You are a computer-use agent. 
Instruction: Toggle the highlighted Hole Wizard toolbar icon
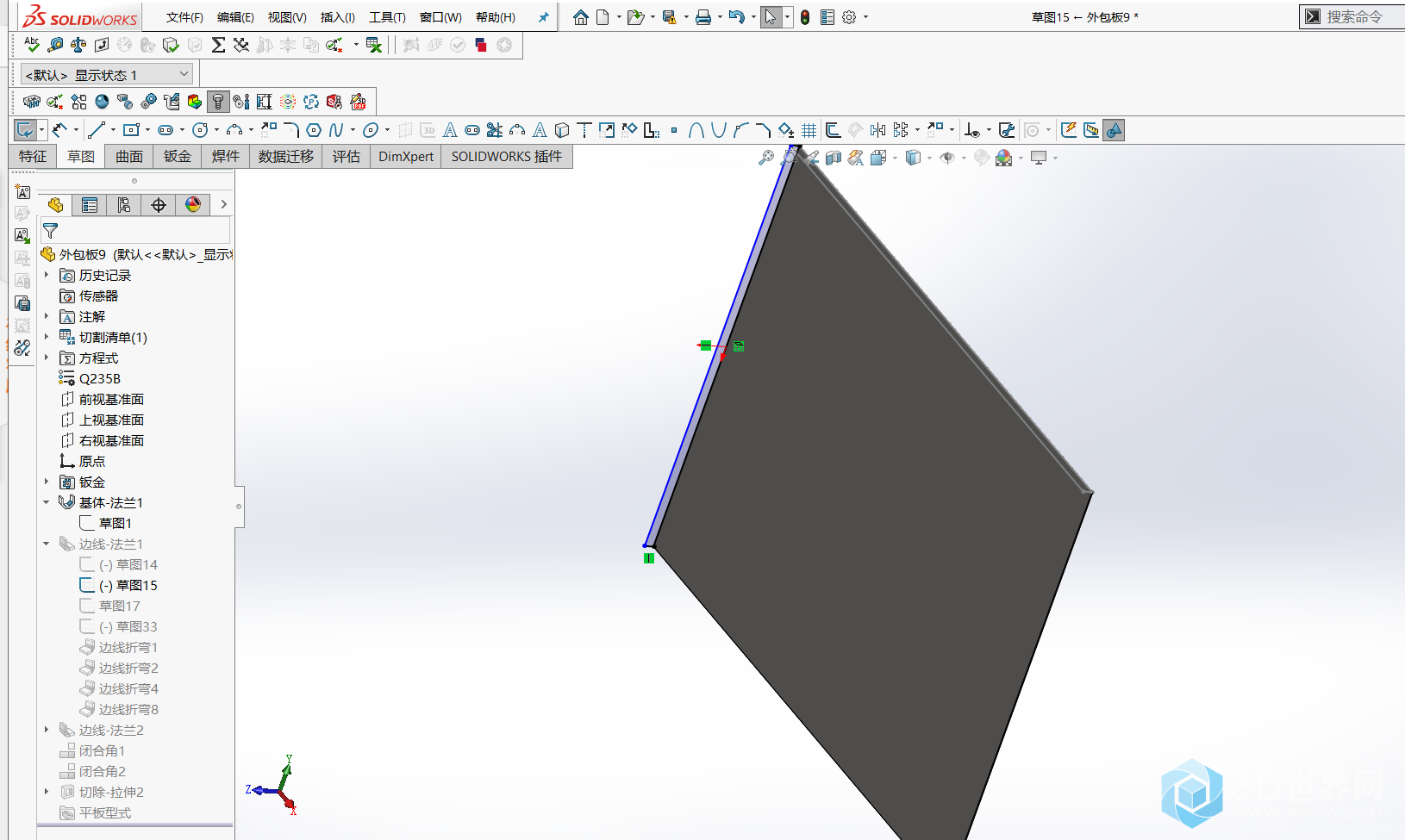point(218,102)
